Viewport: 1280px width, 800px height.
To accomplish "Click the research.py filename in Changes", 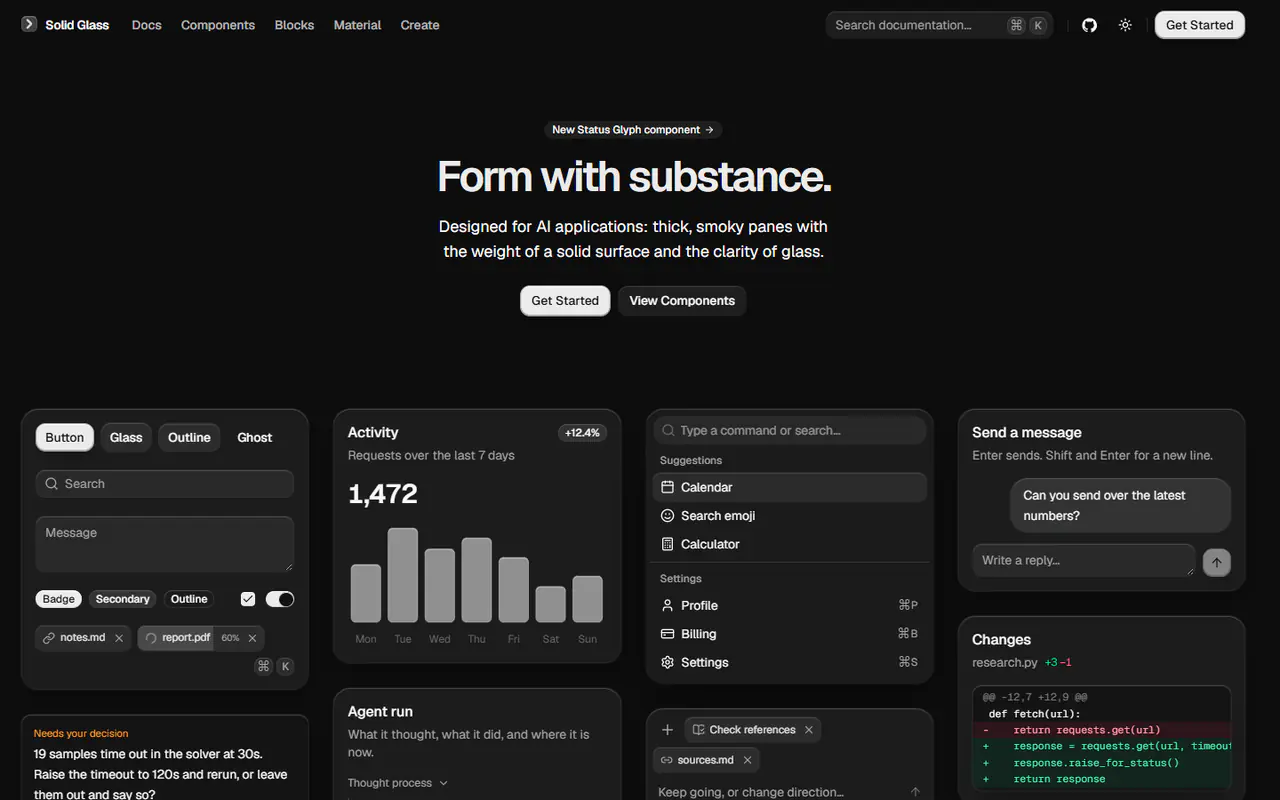I will pos(1005,663).
